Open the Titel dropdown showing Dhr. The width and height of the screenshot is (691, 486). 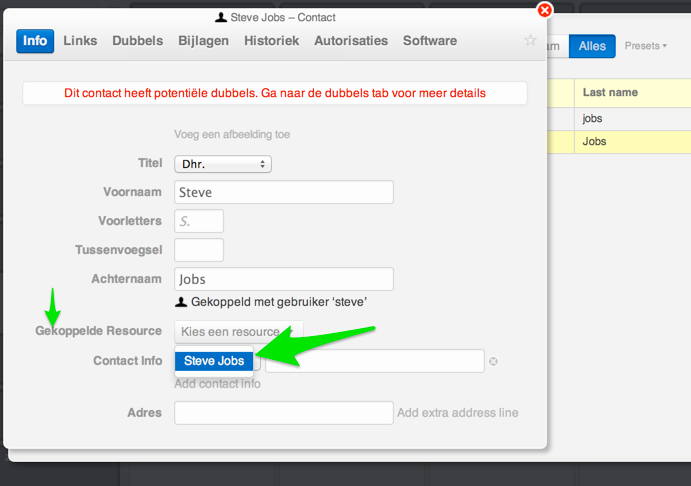223,164
